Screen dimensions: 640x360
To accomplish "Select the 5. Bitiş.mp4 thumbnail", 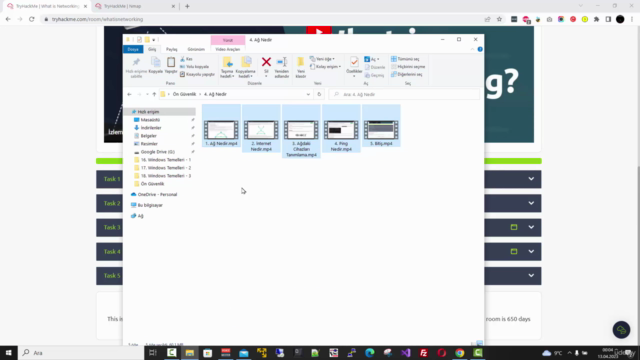I will (381, 130).
